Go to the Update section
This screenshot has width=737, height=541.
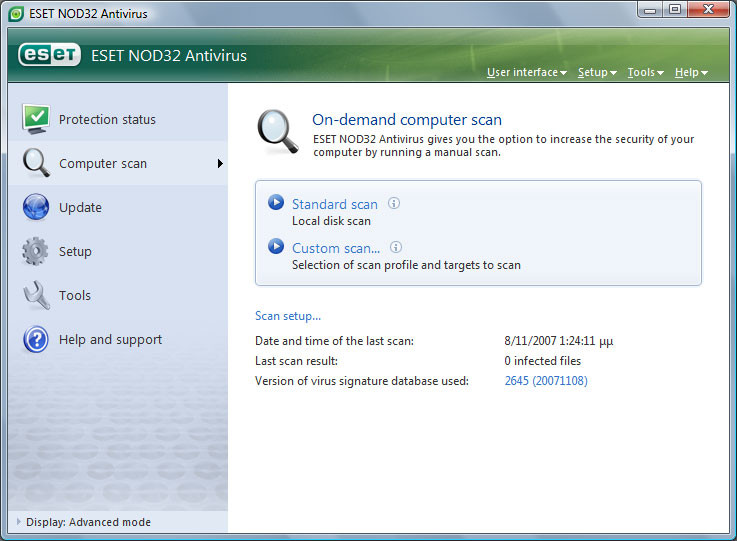click(x=118, y=207)
